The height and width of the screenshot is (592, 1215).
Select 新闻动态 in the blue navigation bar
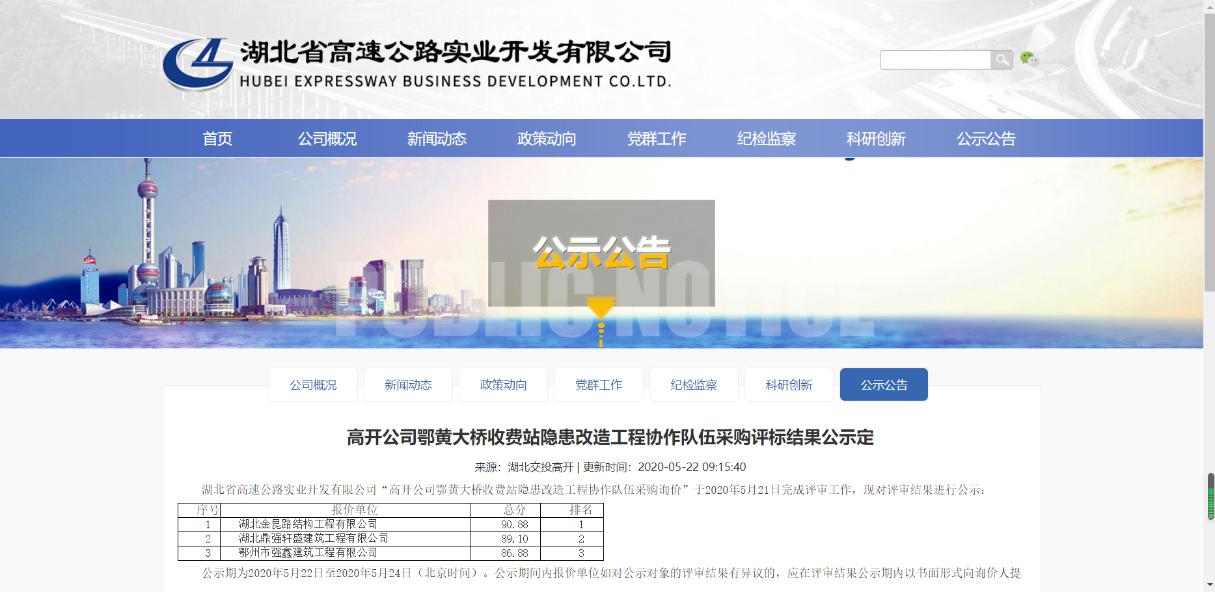tap(437, 139)
